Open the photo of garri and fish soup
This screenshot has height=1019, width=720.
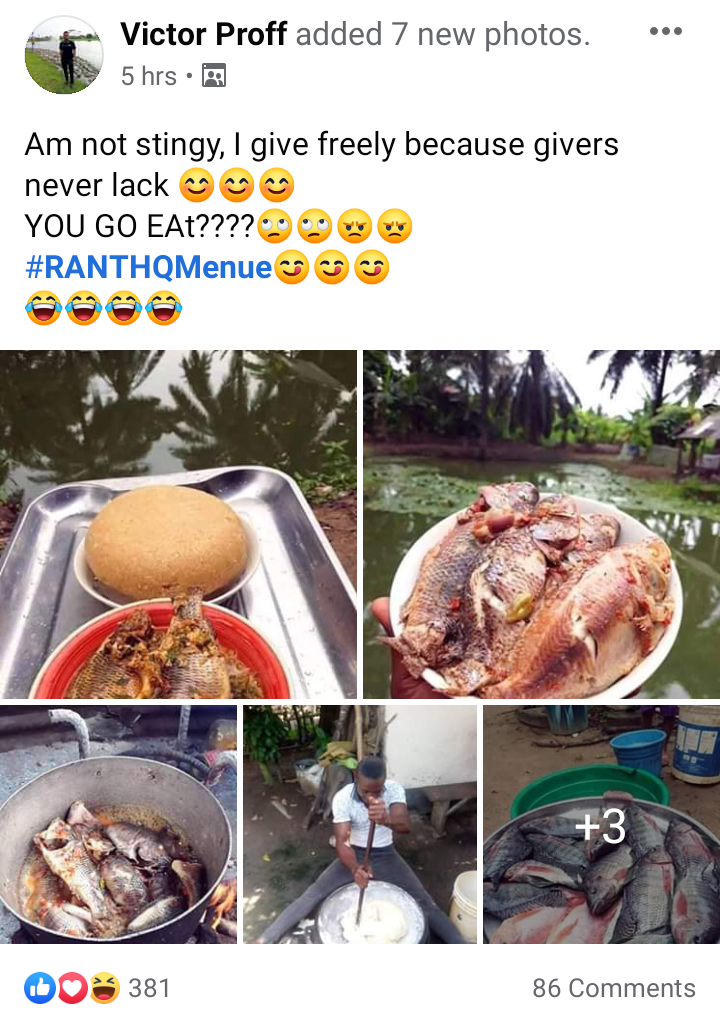[178, 524]
